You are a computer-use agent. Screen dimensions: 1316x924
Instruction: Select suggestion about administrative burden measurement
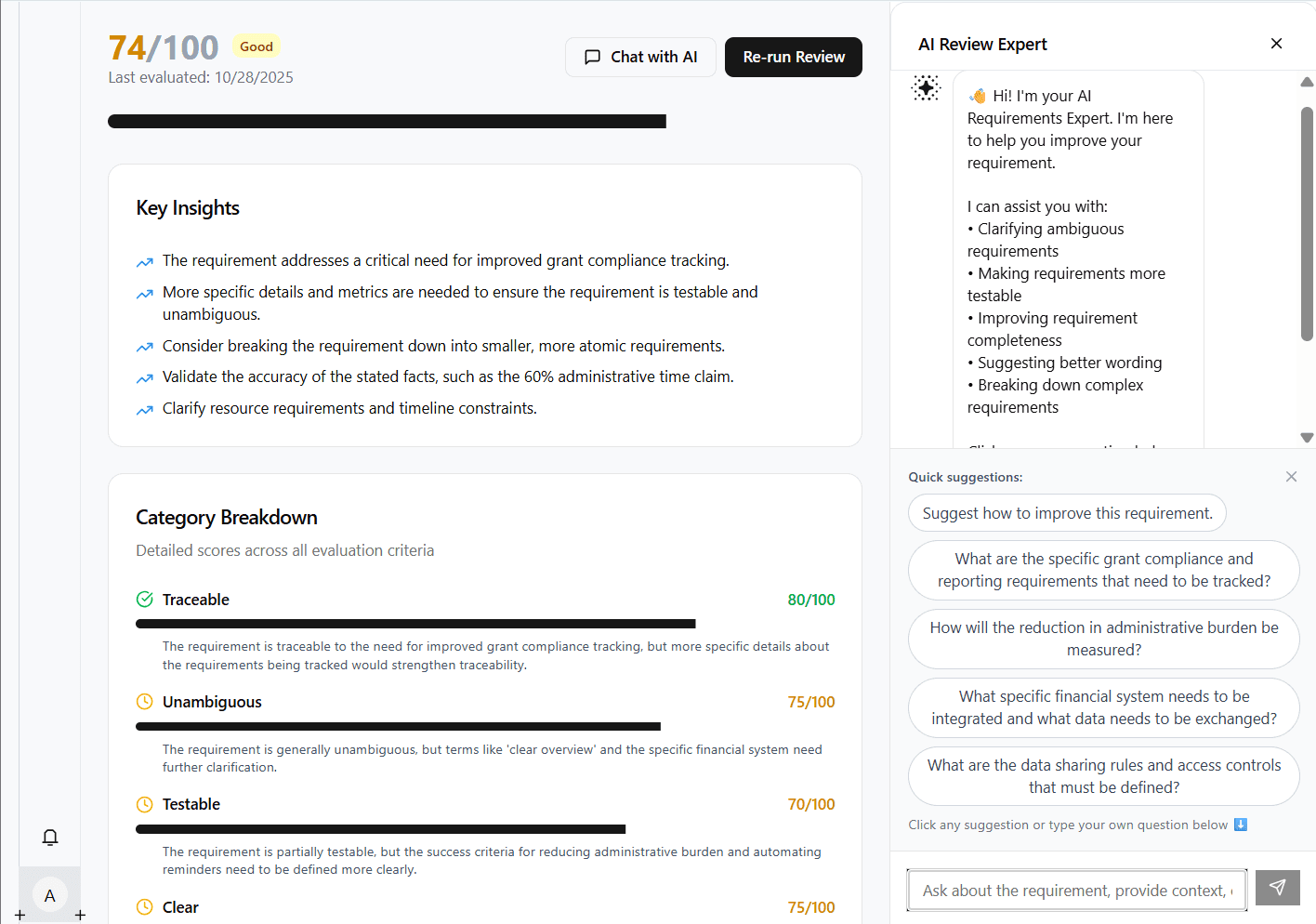1103,639
